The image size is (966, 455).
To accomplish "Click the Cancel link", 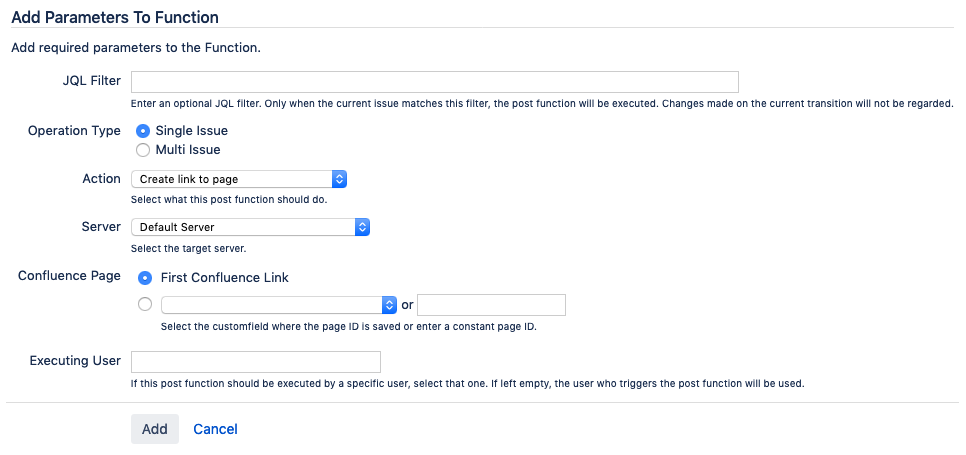I will 215,429.
